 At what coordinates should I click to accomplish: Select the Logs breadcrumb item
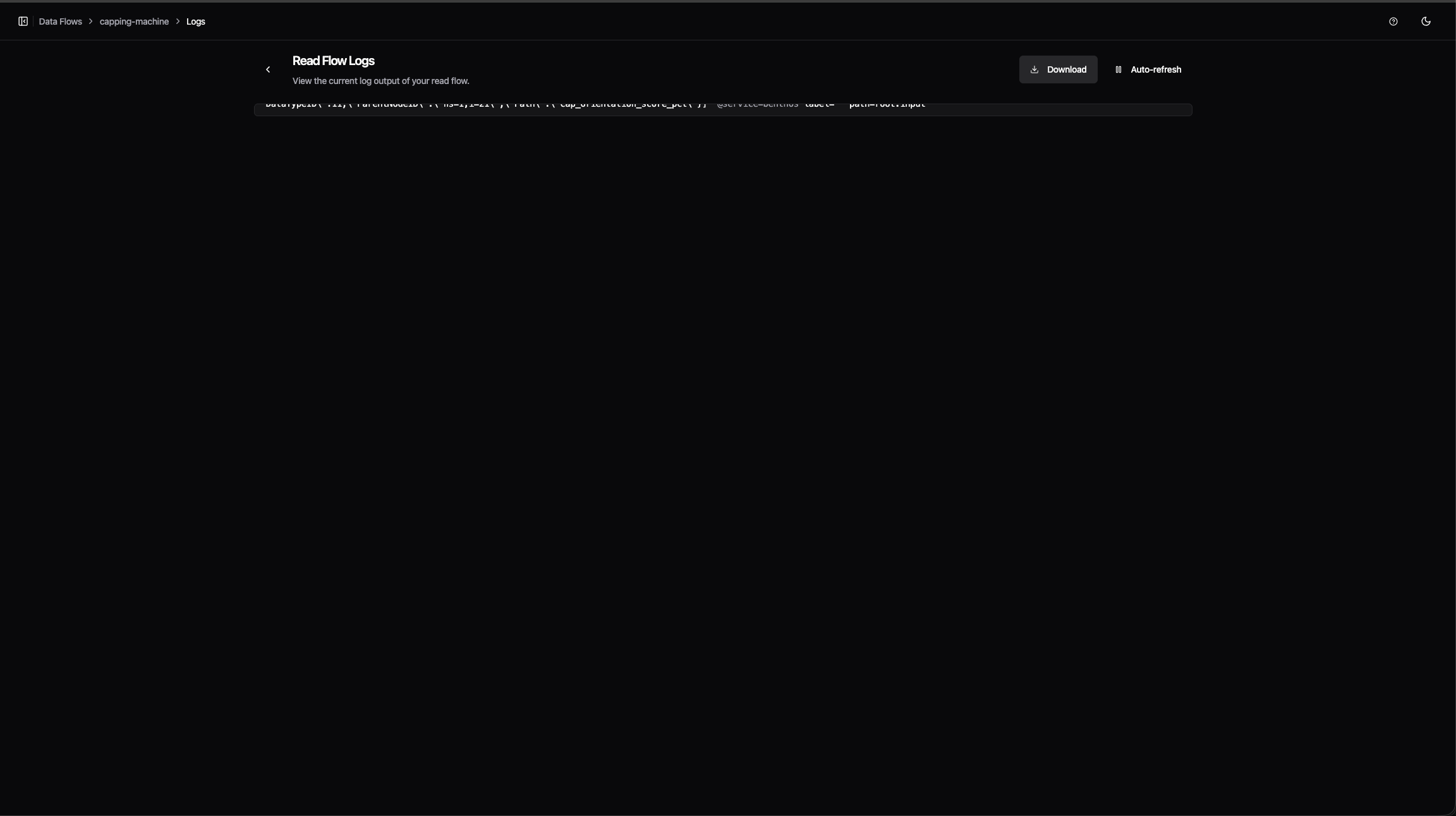coord(195,21)
